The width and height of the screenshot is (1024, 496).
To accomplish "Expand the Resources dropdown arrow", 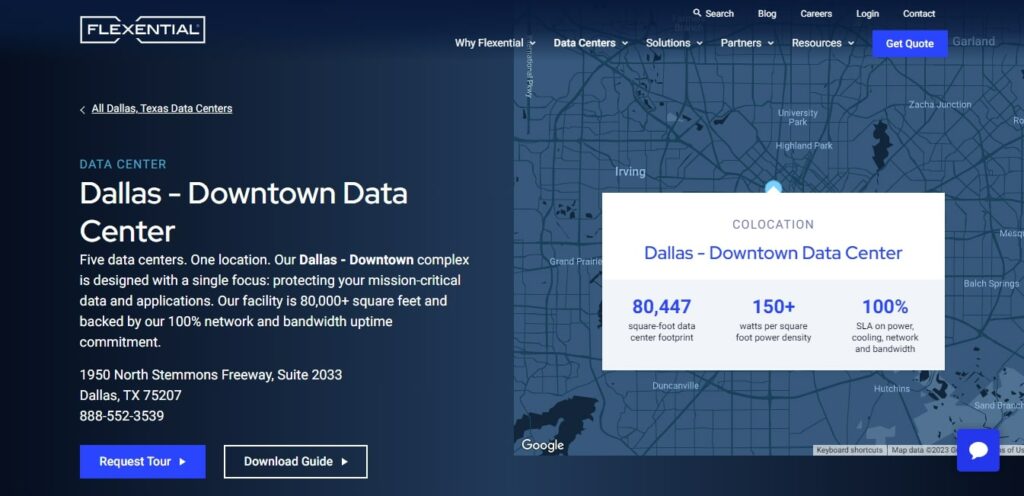I will pyautogui.click(x=851, y=43).
